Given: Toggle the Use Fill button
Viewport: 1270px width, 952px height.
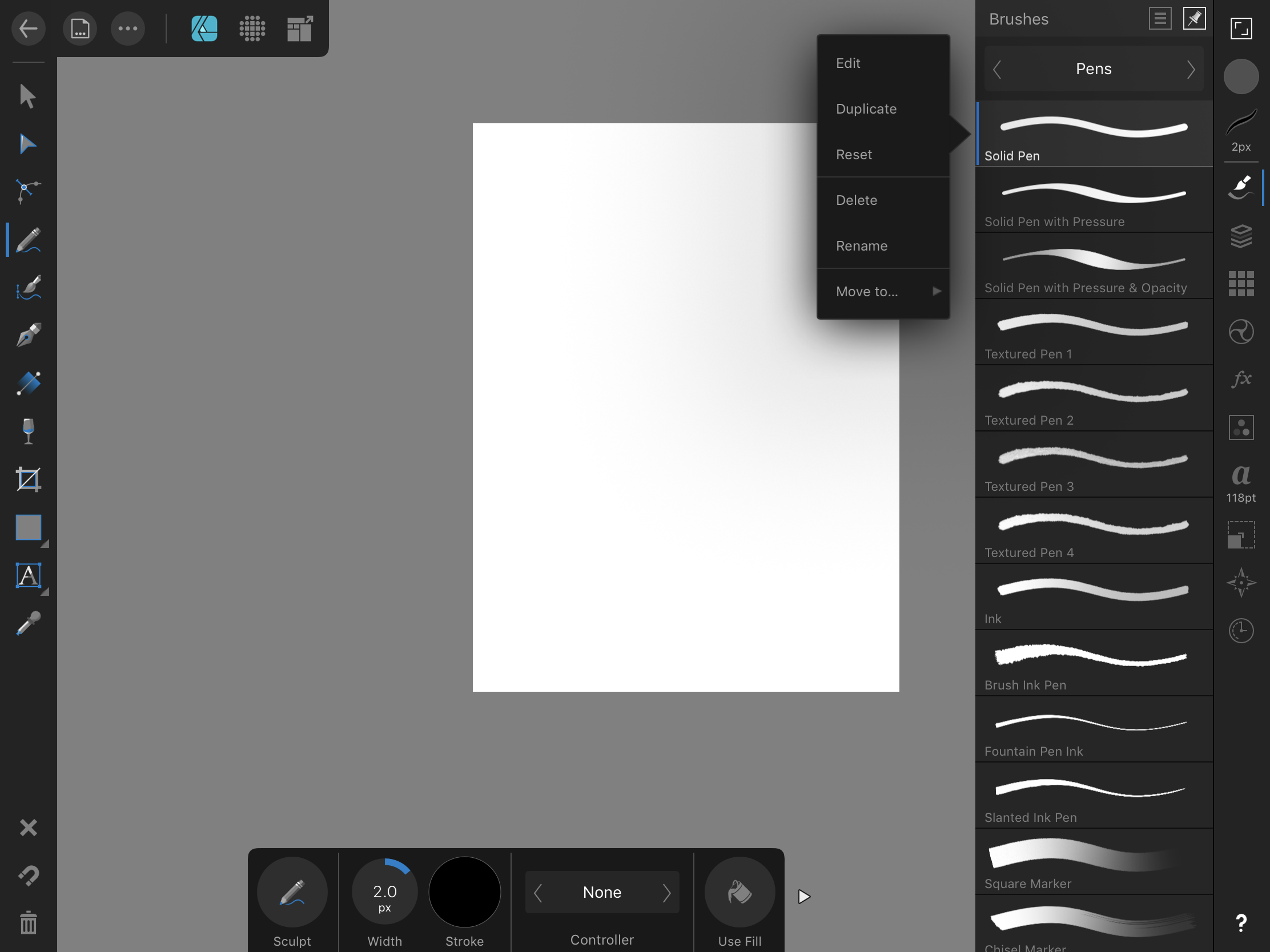Looking at the screenshot, I should (x=740, y=892).
